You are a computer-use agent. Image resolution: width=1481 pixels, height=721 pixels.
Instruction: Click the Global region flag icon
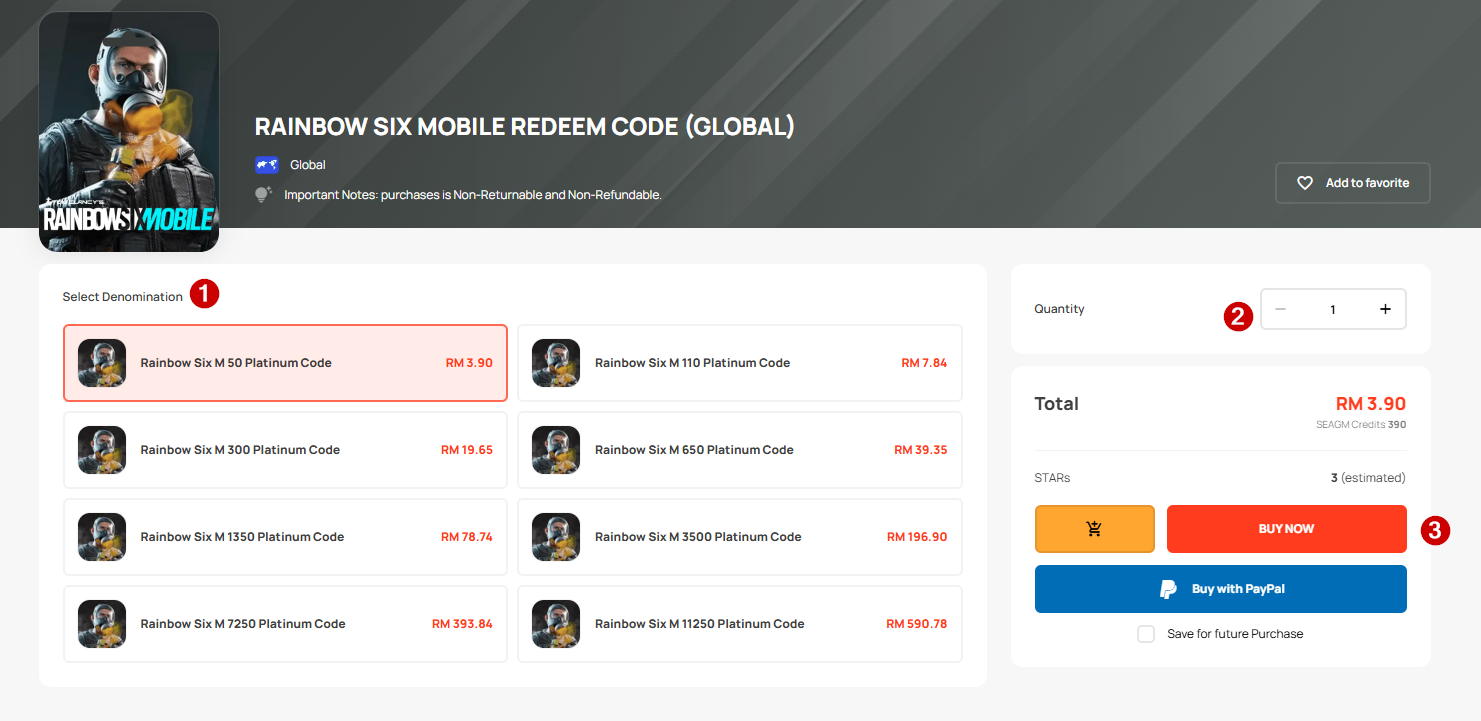(x=266, y=165)
